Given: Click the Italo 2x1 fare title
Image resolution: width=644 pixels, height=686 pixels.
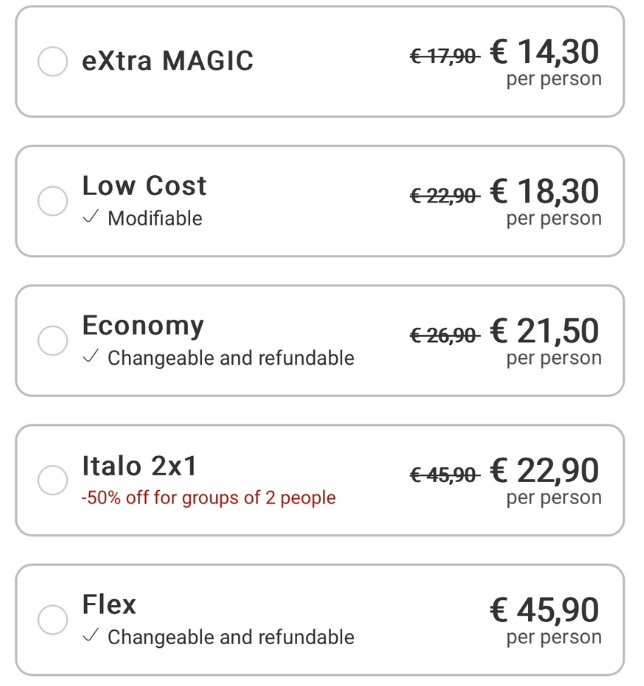Looking at the screenshot, I should (x=140, y=466).
